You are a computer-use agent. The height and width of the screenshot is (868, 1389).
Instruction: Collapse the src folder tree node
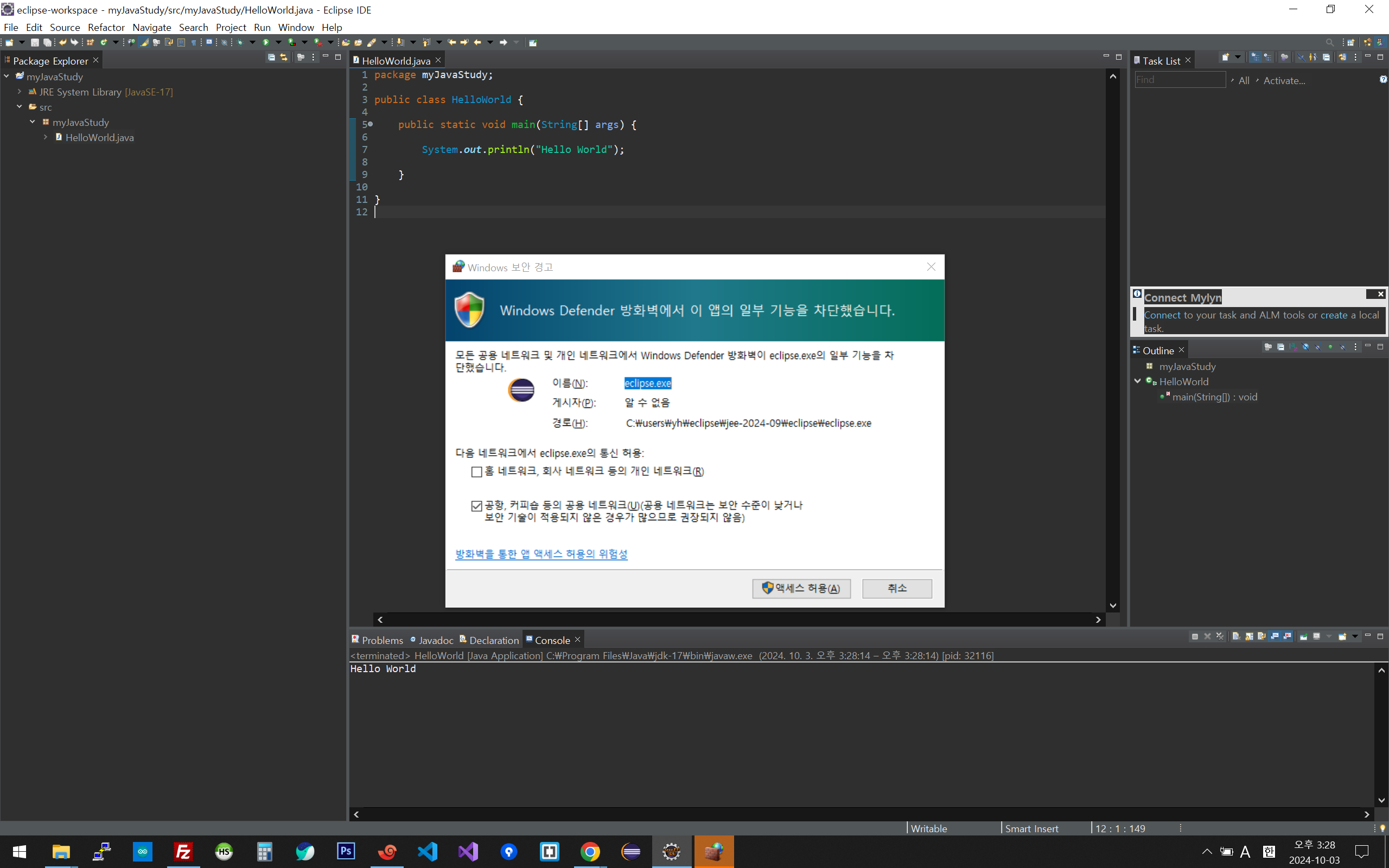[20, 107]
